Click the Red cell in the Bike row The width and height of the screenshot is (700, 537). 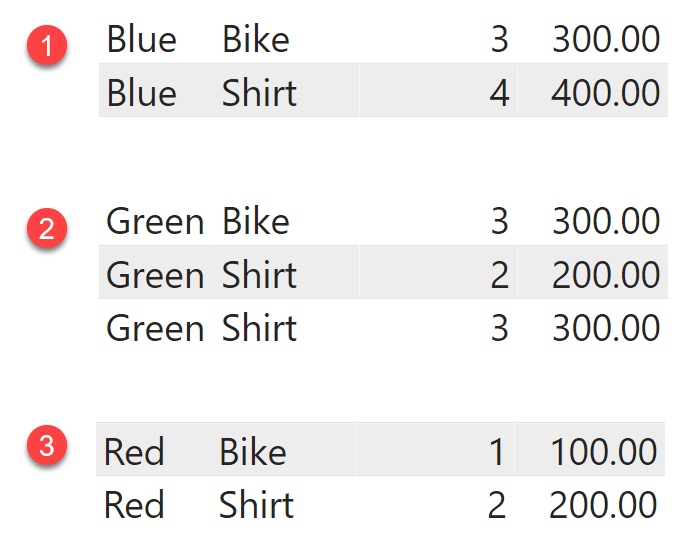click(134, 452)
